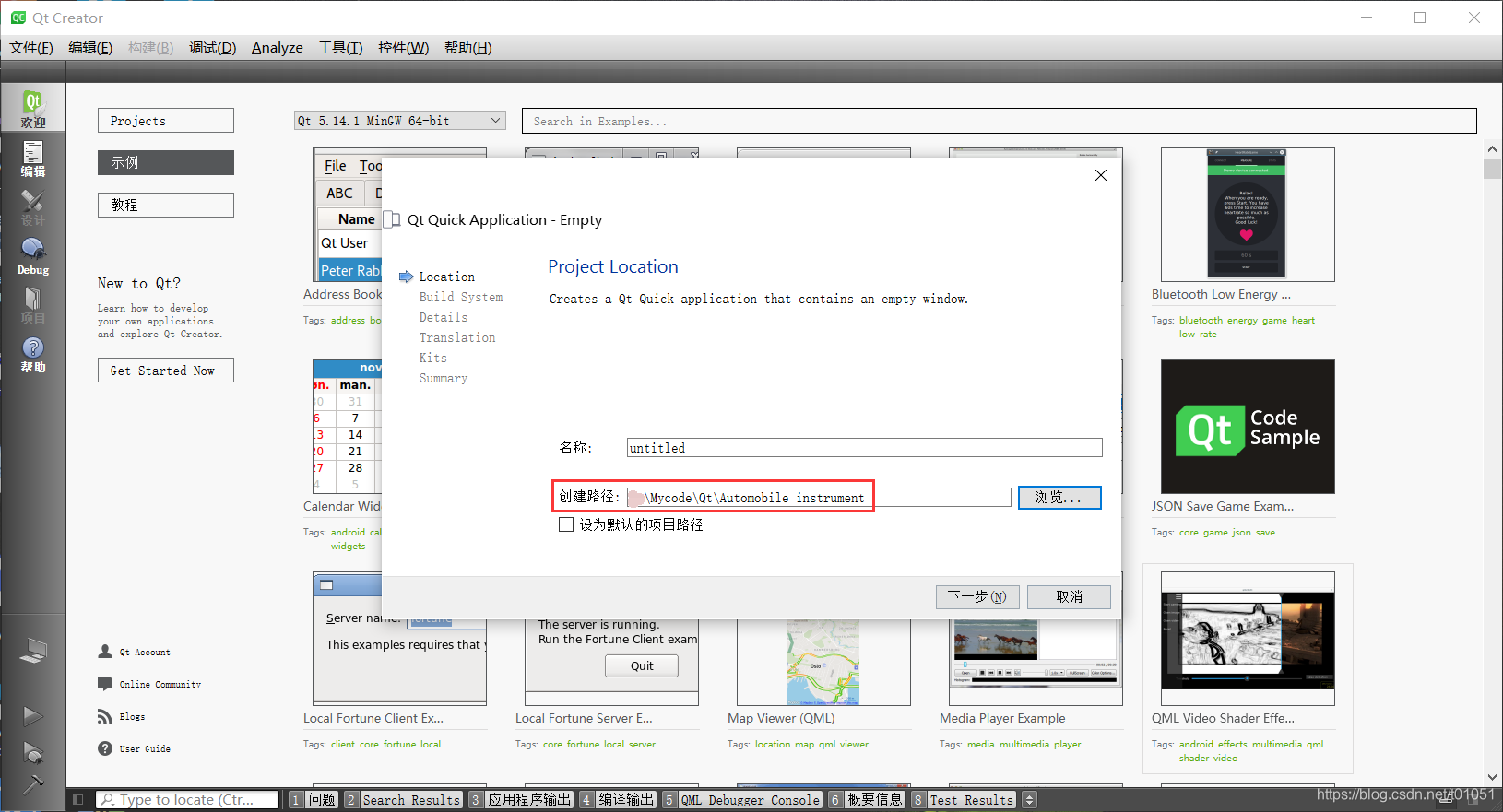This screenshot has height=812, width=1503.
Task: Click the green Run arrow button
Action: (32, 716)
